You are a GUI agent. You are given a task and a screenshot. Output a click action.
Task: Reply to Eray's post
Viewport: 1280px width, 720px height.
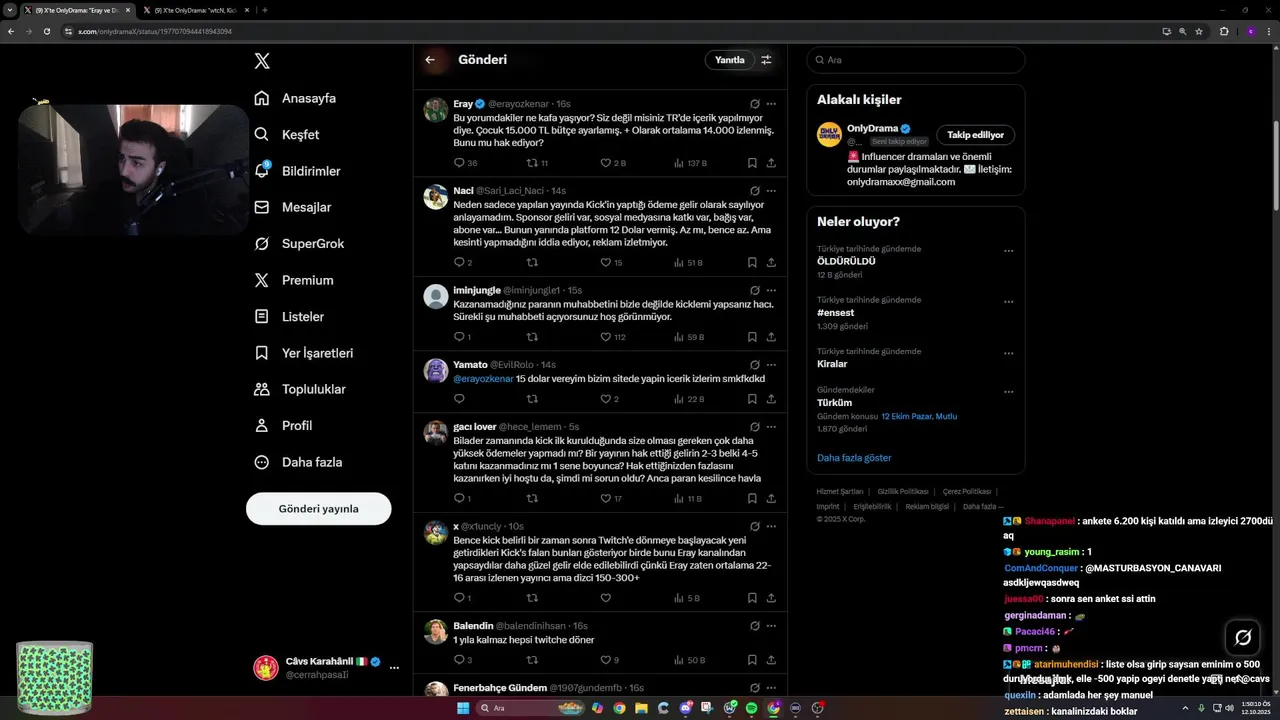tap(465, 163)
